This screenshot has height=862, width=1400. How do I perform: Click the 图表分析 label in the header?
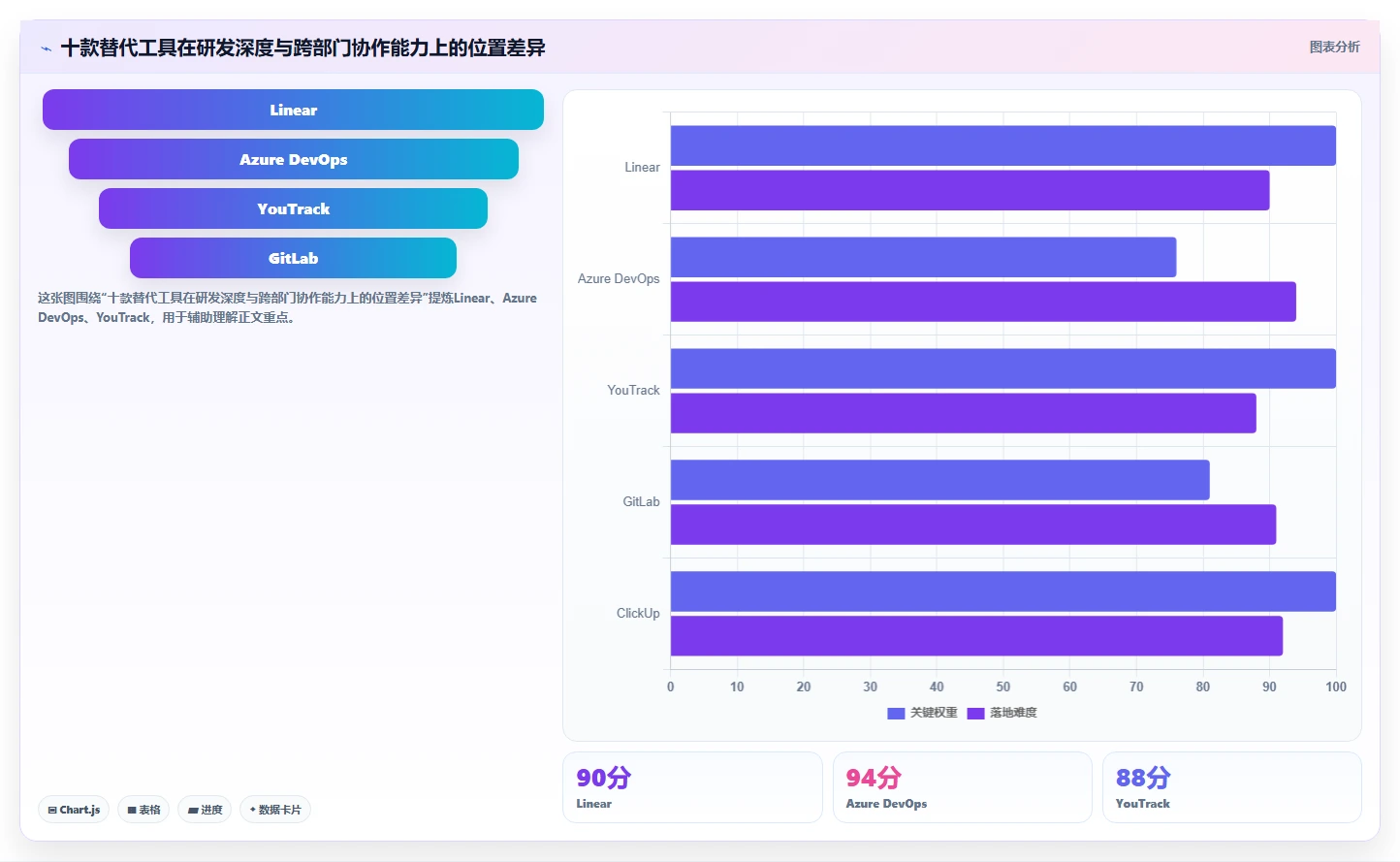[1334, 47]
